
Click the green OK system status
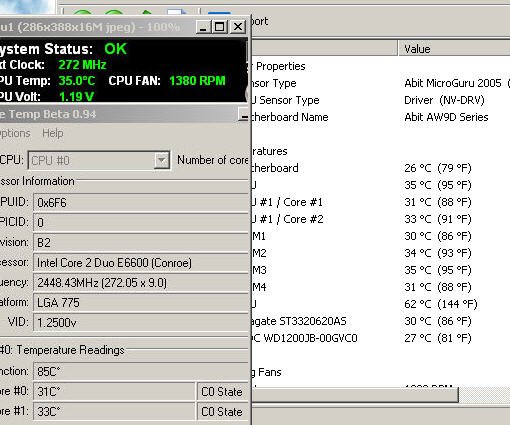click(115, 49)
